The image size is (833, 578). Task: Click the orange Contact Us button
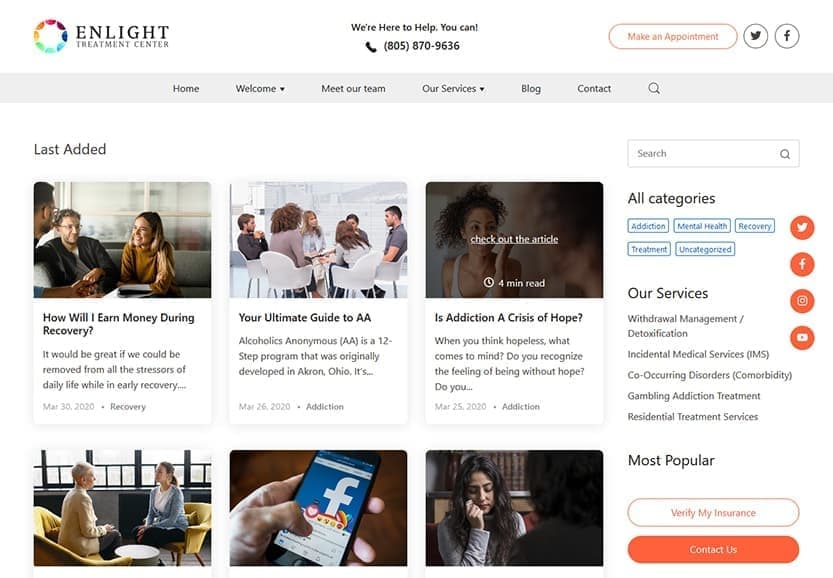tap(713, 549)
